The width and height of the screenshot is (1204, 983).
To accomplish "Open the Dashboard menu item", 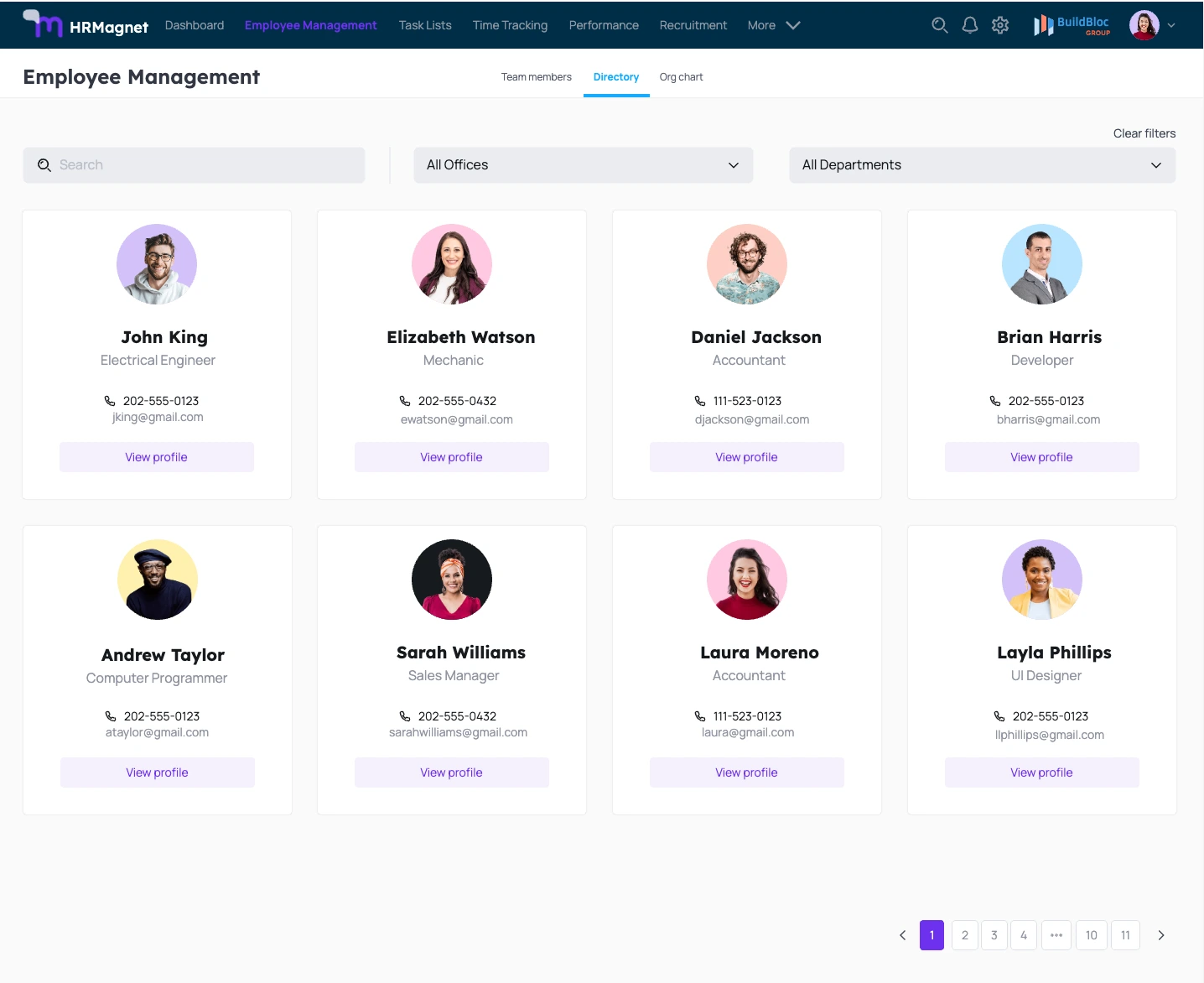I will tap(195, 25).
